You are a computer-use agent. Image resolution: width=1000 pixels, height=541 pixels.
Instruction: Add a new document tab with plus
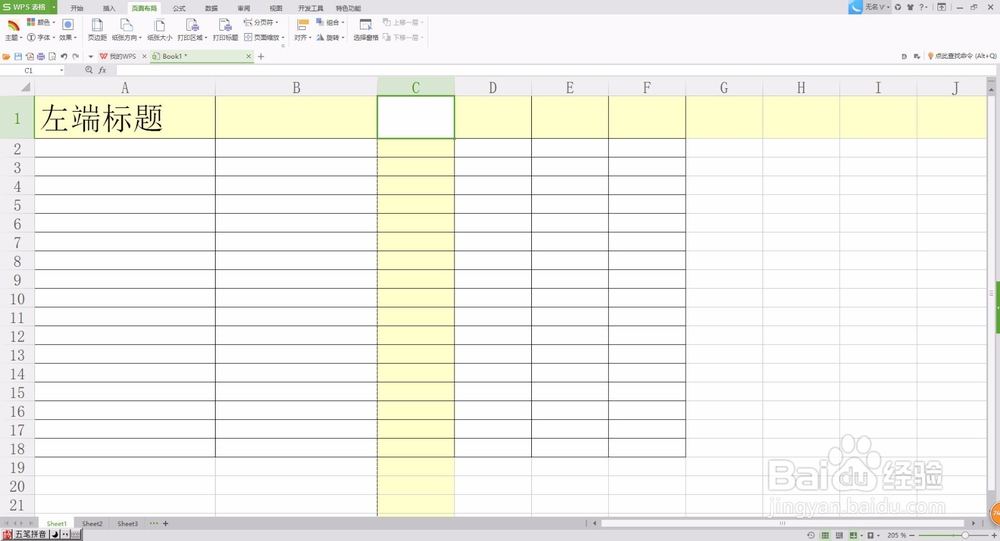tap(261, 56)
